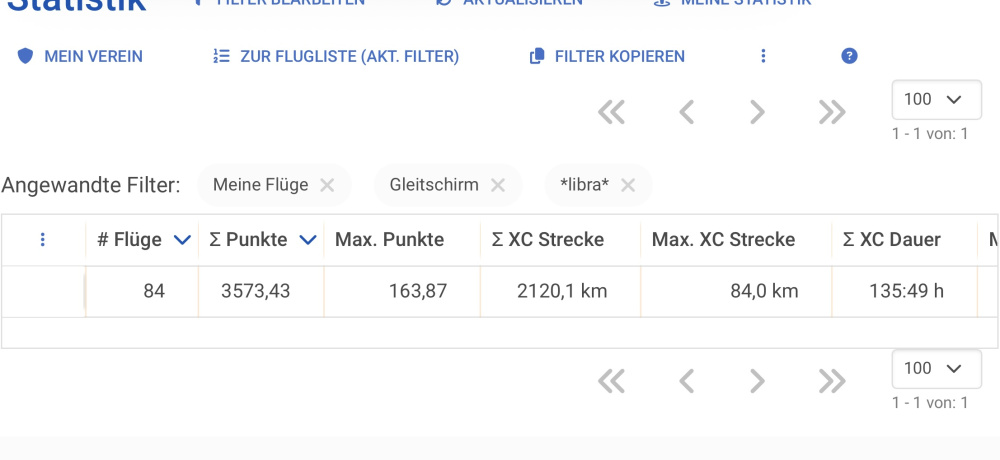
Task: Remove the *libra* filter chip
Action: pos(628,185)
